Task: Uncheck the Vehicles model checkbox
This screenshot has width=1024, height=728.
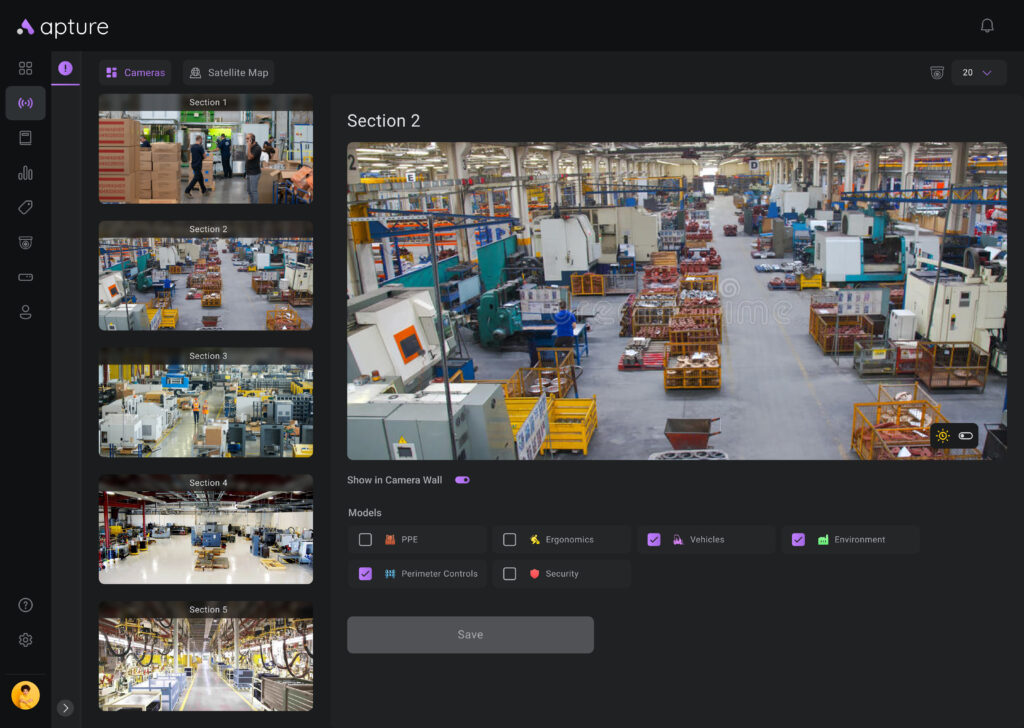Action: point(654,540)
